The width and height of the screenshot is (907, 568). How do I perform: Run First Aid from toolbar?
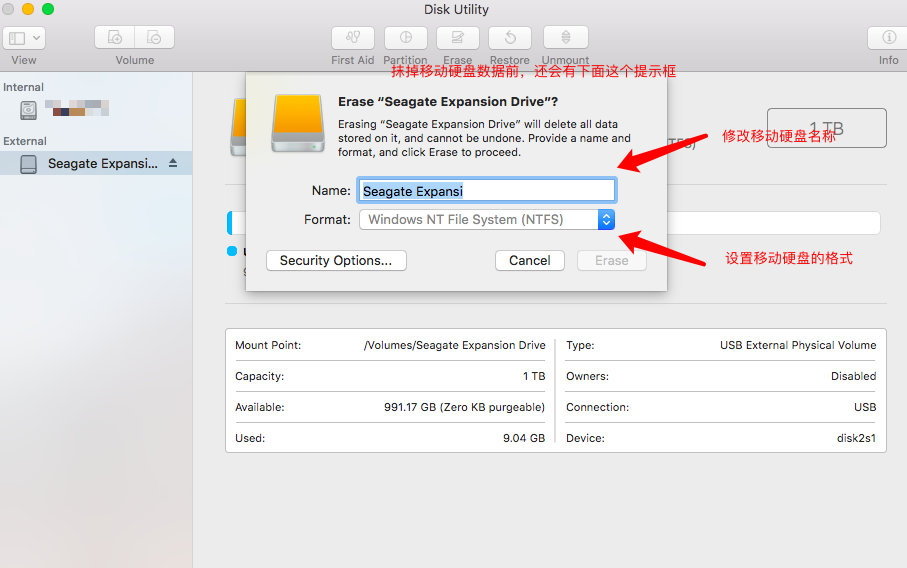[x=353, y=38]
